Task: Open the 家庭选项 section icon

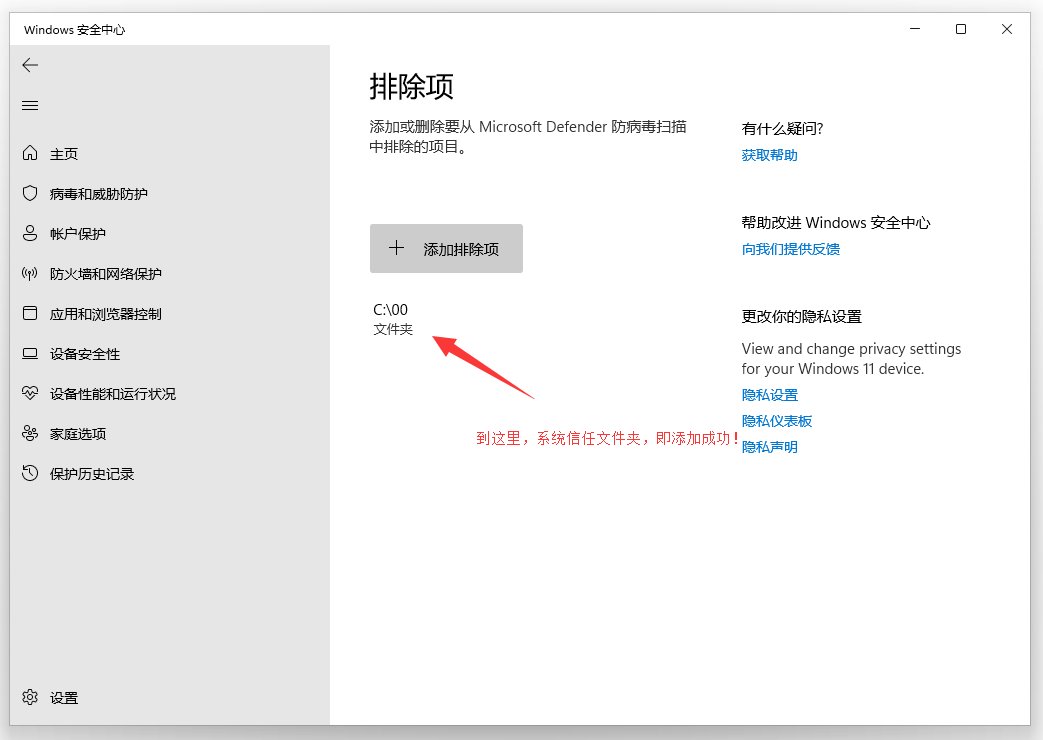Action: (x=30, y=433)
